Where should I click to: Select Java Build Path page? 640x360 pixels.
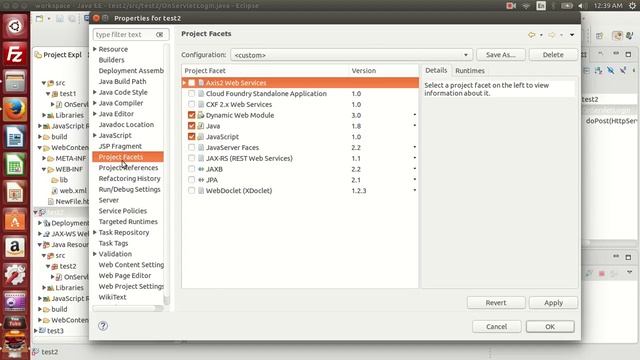point(122,81)
